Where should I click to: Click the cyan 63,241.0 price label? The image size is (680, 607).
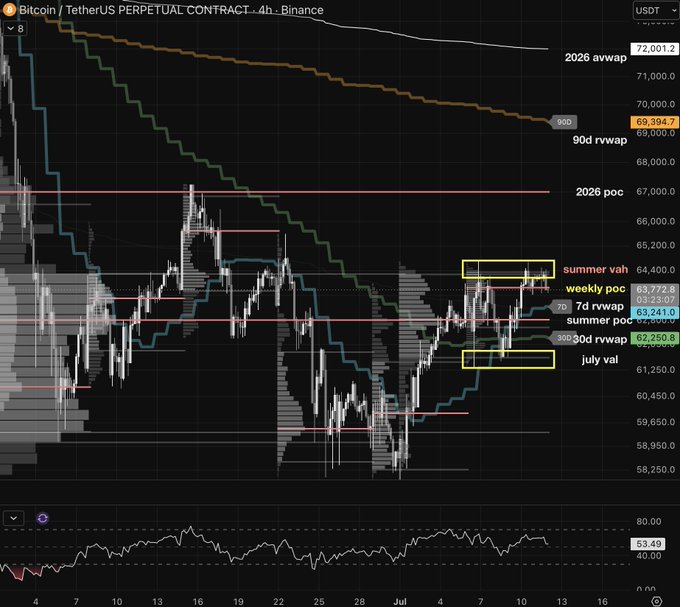point(655,312)
